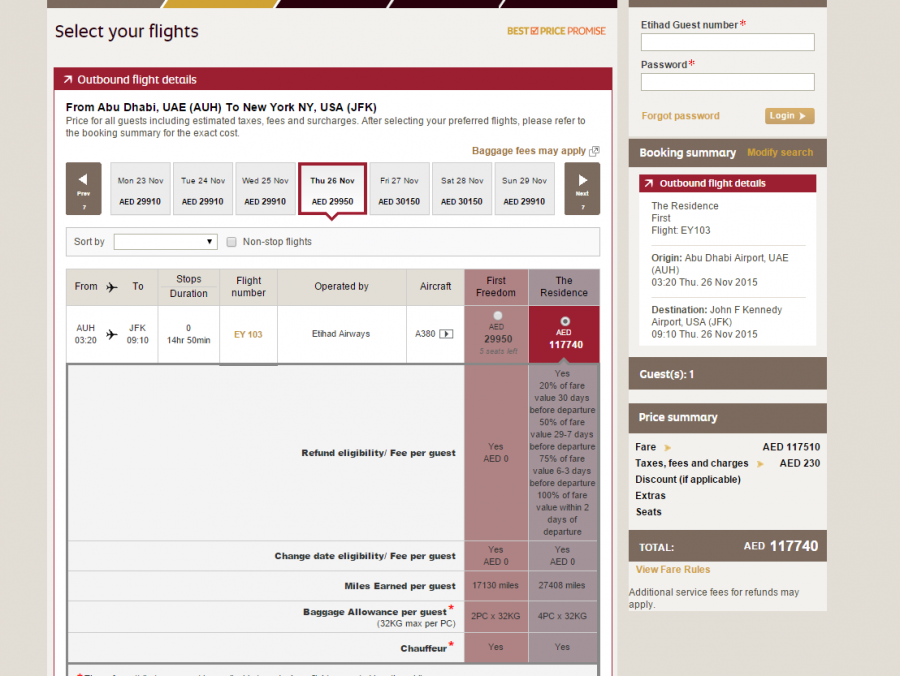Select The Residence fare radio button
Screen dimensions: 900x676
tap(564, 321)
